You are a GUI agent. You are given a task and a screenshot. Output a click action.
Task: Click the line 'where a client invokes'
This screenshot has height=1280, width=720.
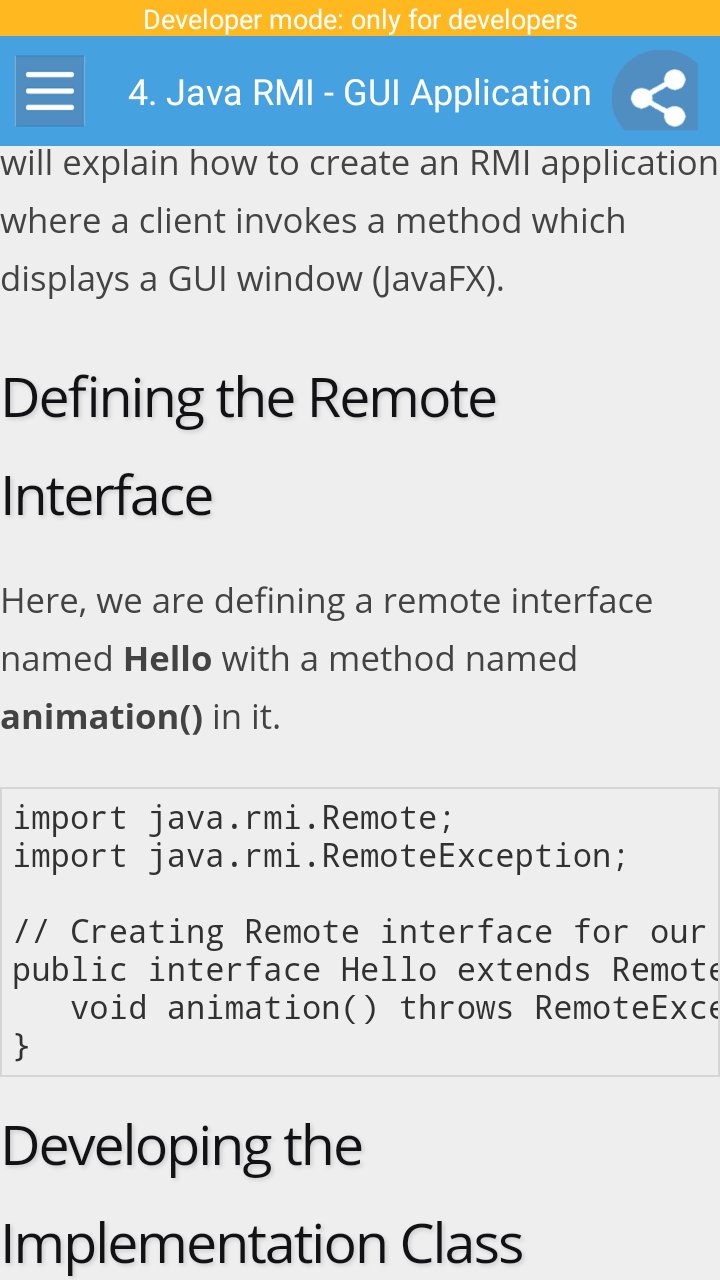coord(313,221)
